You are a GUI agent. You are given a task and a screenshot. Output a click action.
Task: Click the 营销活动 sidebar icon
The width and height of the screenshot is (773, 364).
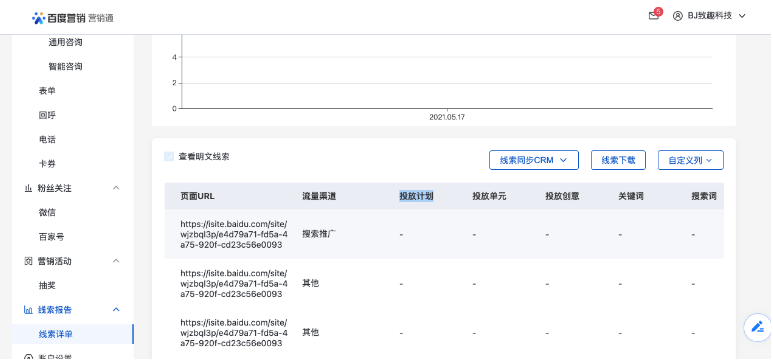[x=28, y=261]
